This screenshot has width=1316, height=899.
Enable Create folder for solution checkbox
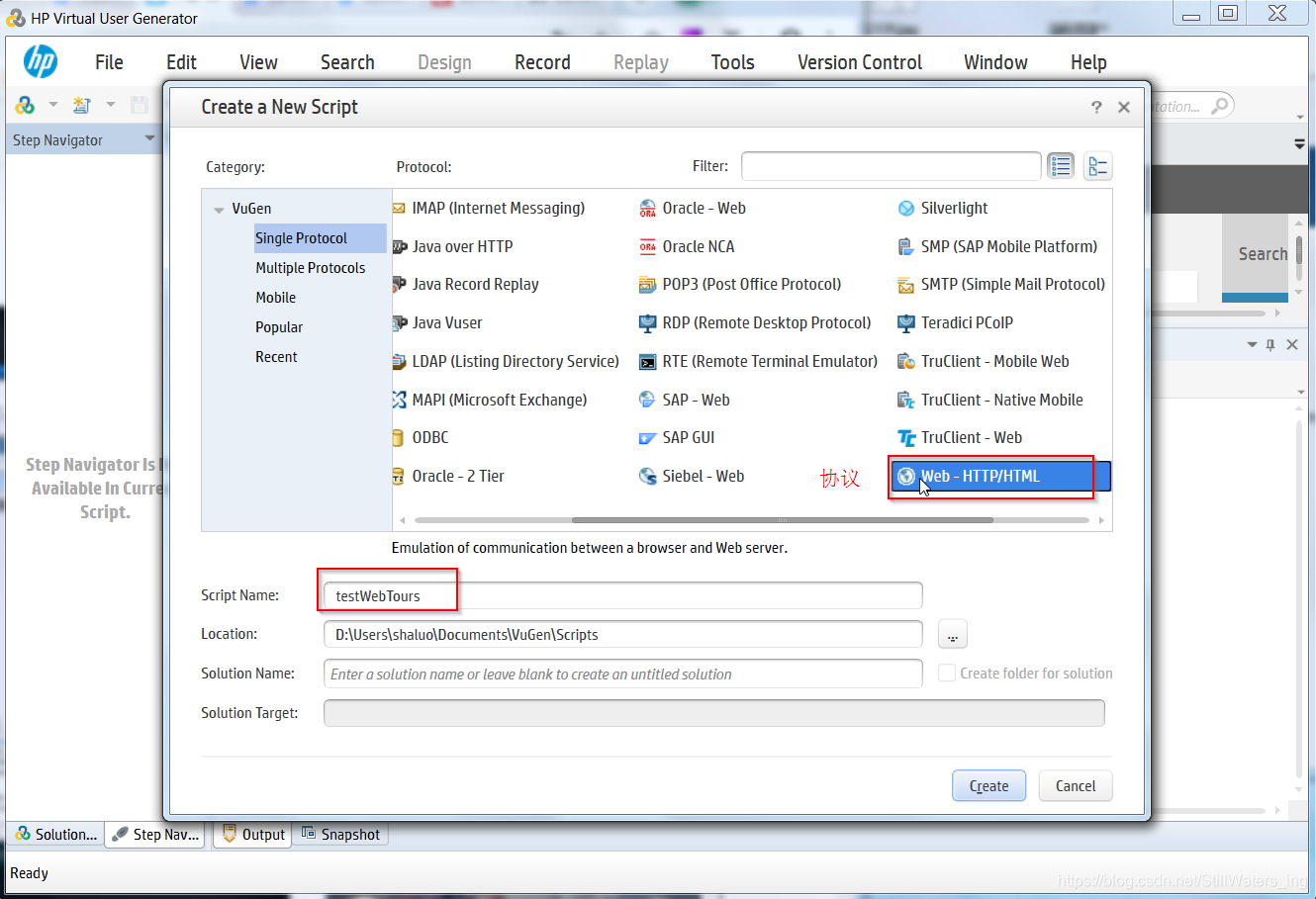tap(947, 674)
